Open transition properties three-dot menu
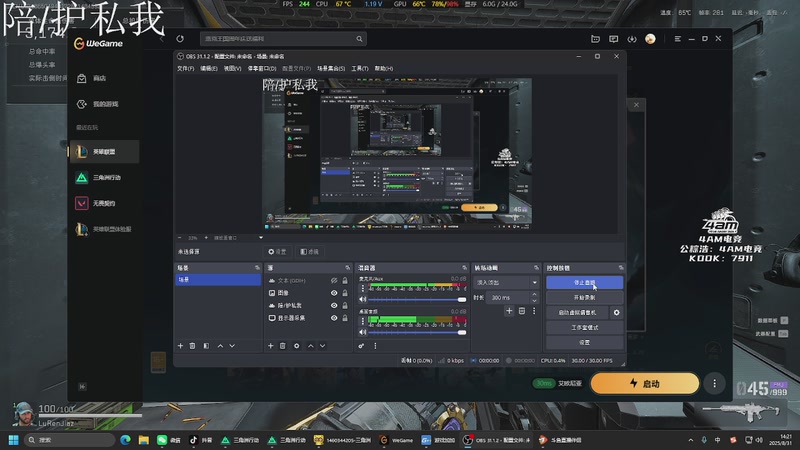 click(534, 311)
